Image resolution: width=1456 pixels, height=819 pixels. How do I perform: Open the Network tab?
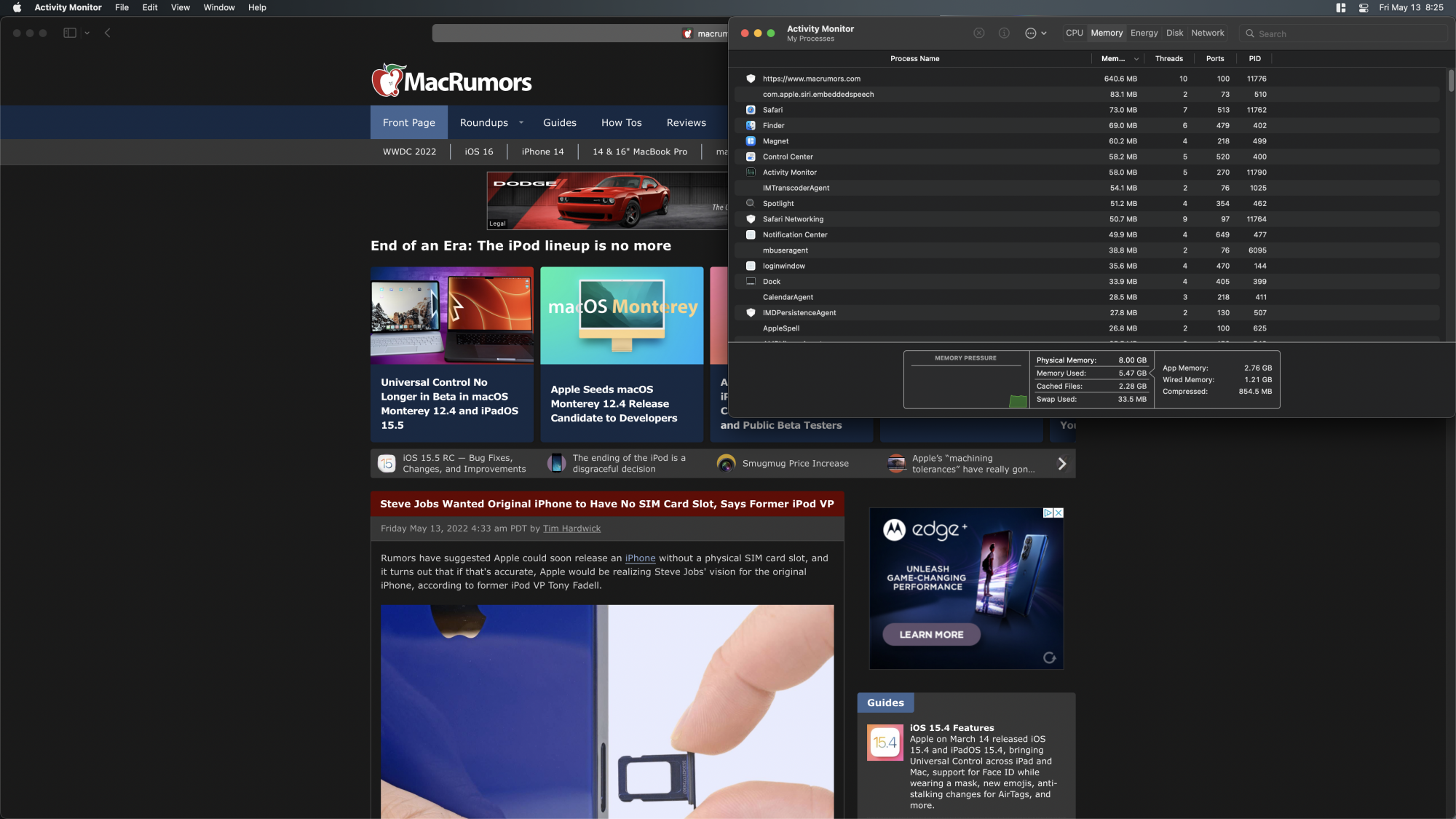pos(1207,33)
